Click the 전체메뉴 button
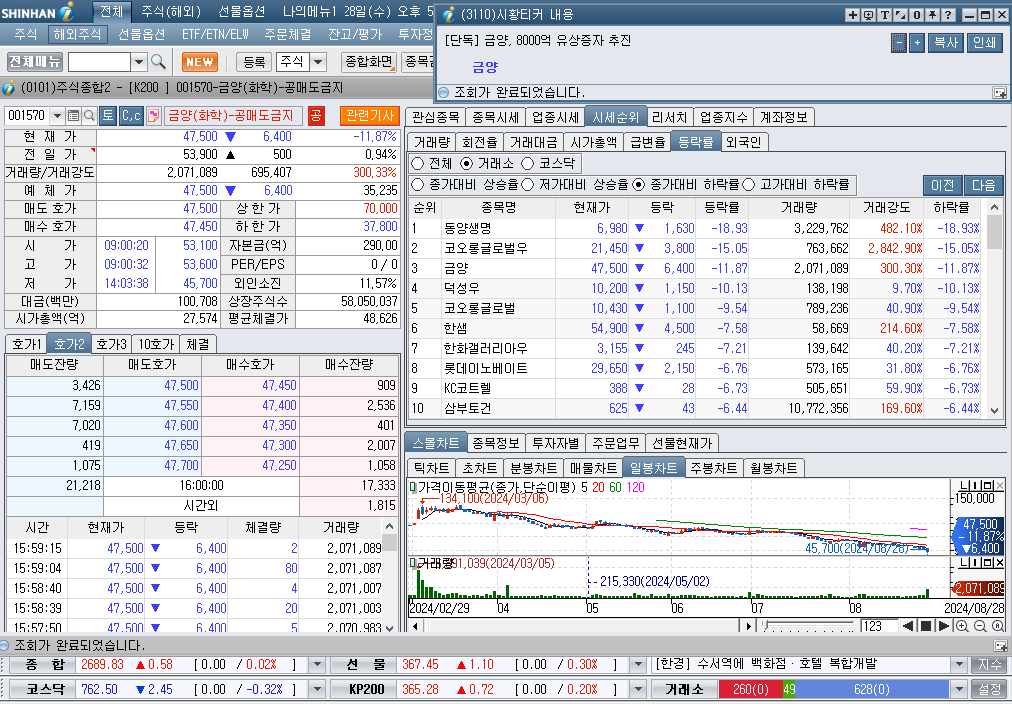1012x704 pixels. (x=35, y=62)
